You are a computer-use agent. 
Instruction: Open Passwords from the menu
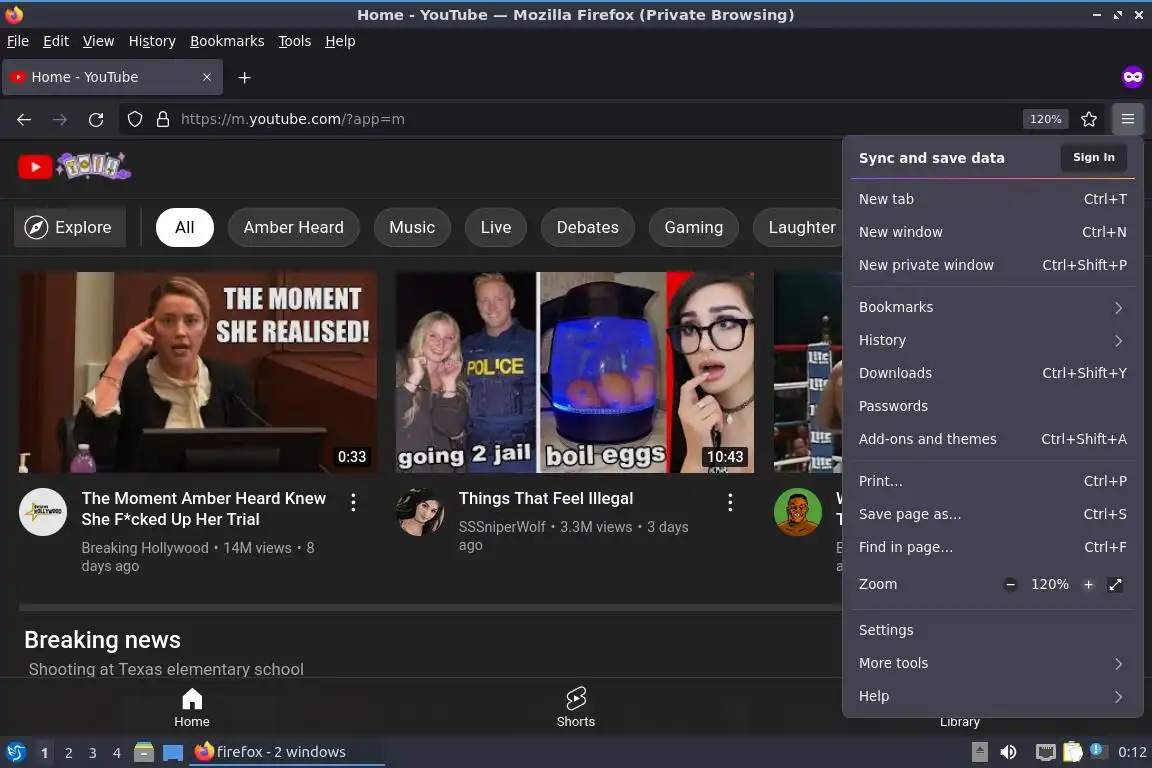992,406
